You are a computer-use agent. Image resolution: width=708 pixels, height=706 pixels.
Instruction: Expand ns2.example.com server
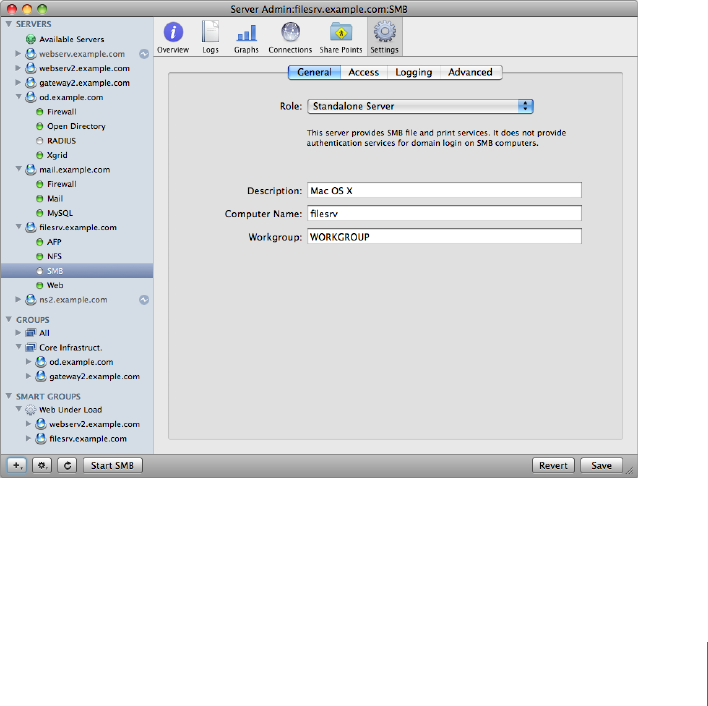(18, 299)
